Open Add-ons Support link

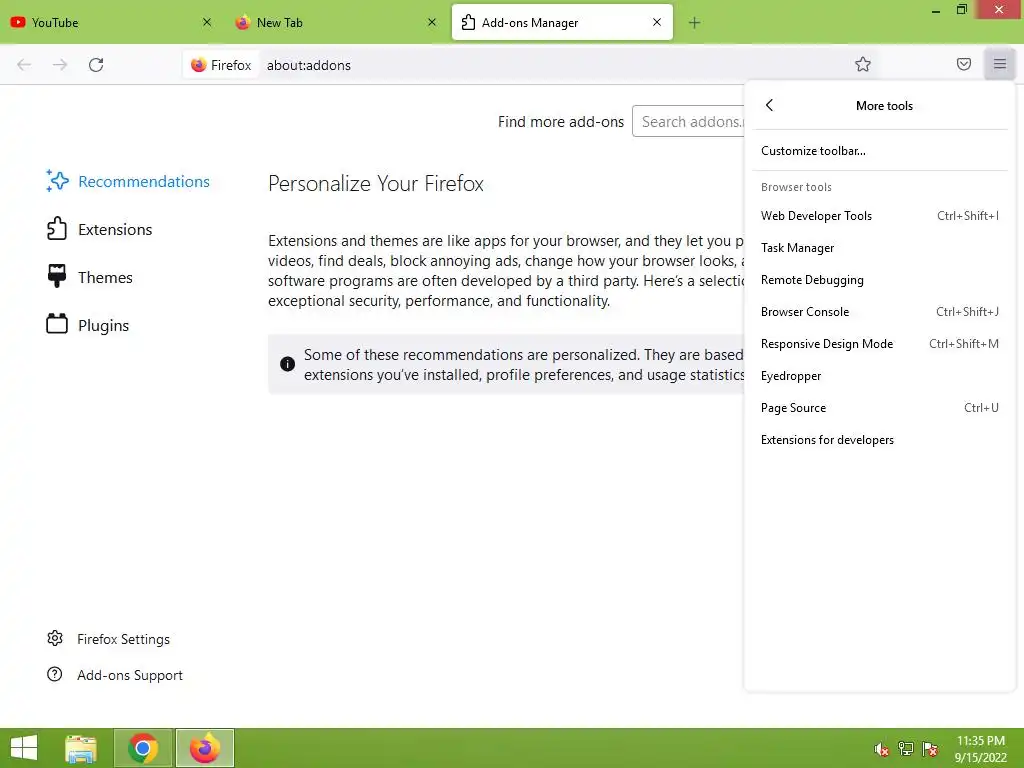[x=115, y=675]
